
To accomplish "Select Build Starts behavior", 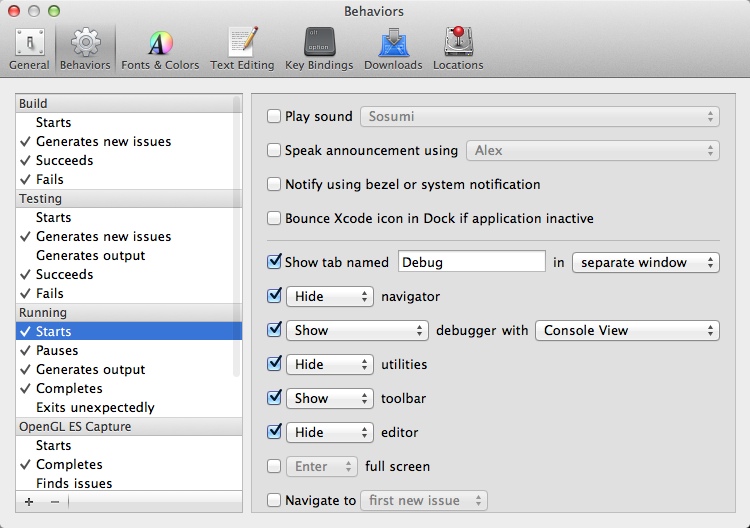I will pos(129,122).
